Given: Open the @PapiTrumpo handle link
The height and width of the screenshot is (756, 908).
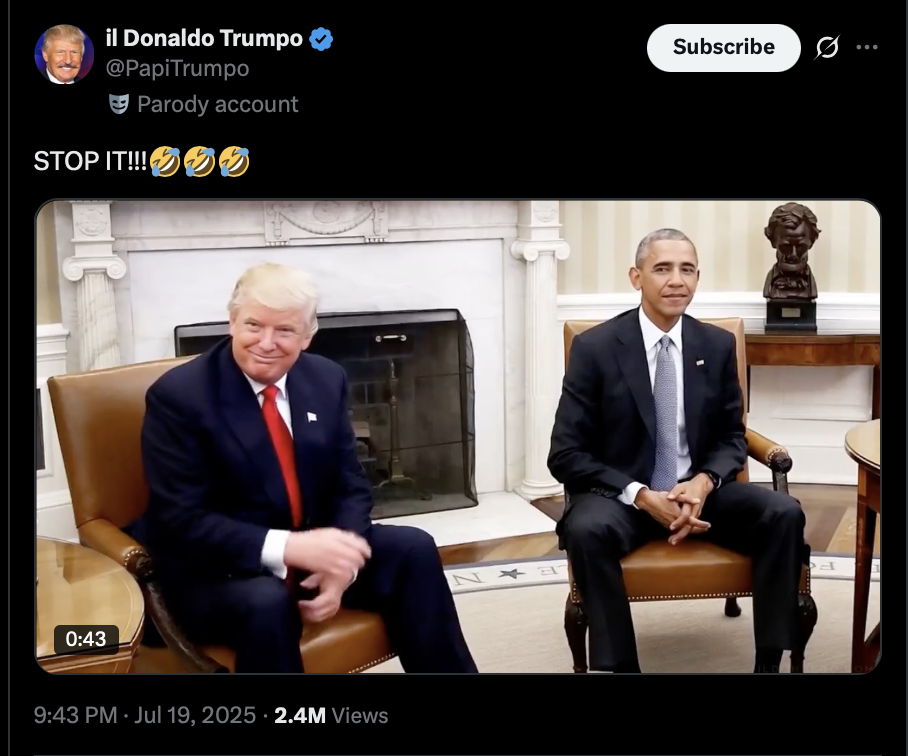Looking at the screenshot, I should [177, 68].
